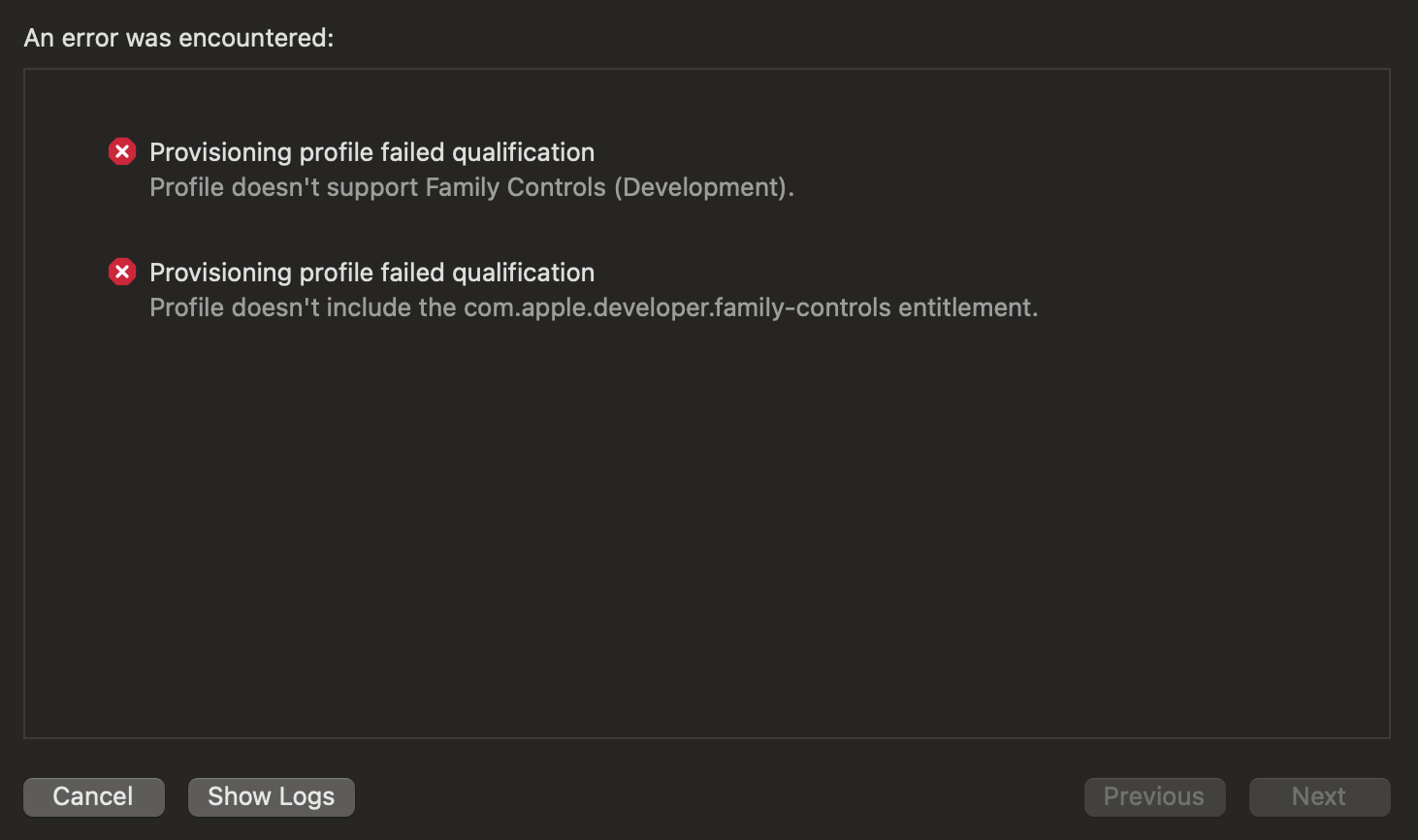Click the 'An error was encountered:' heading

pyautogui.click(x=178, y=38)
